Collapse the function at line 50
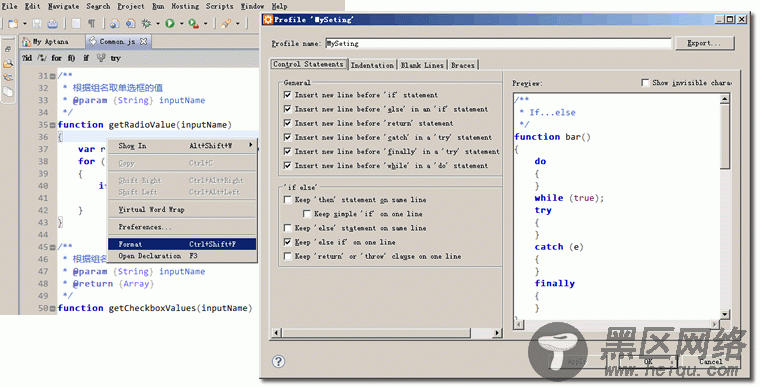 click(52, 308)
